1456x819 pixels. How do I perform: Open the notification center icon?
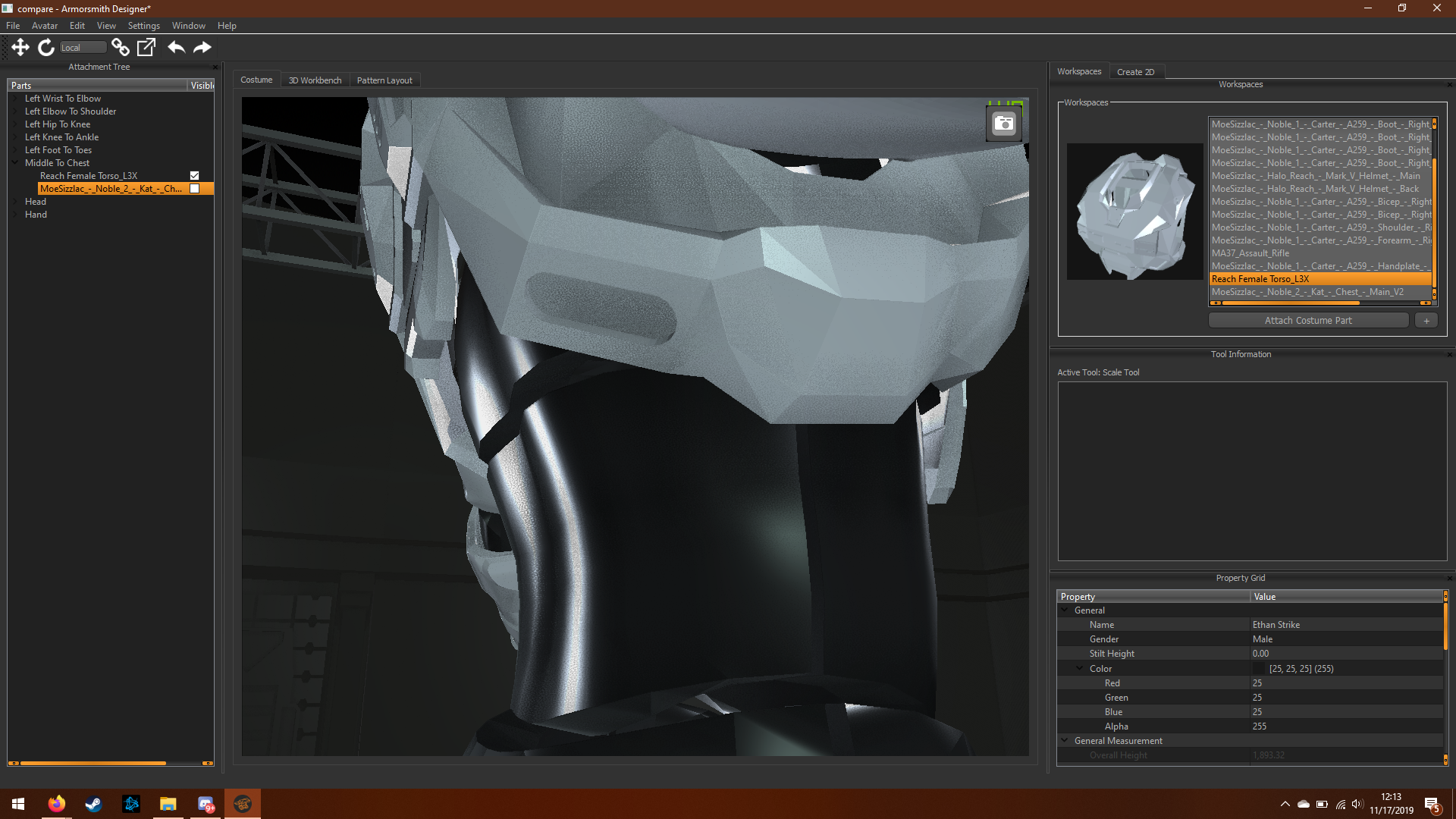coord(1432,804)
